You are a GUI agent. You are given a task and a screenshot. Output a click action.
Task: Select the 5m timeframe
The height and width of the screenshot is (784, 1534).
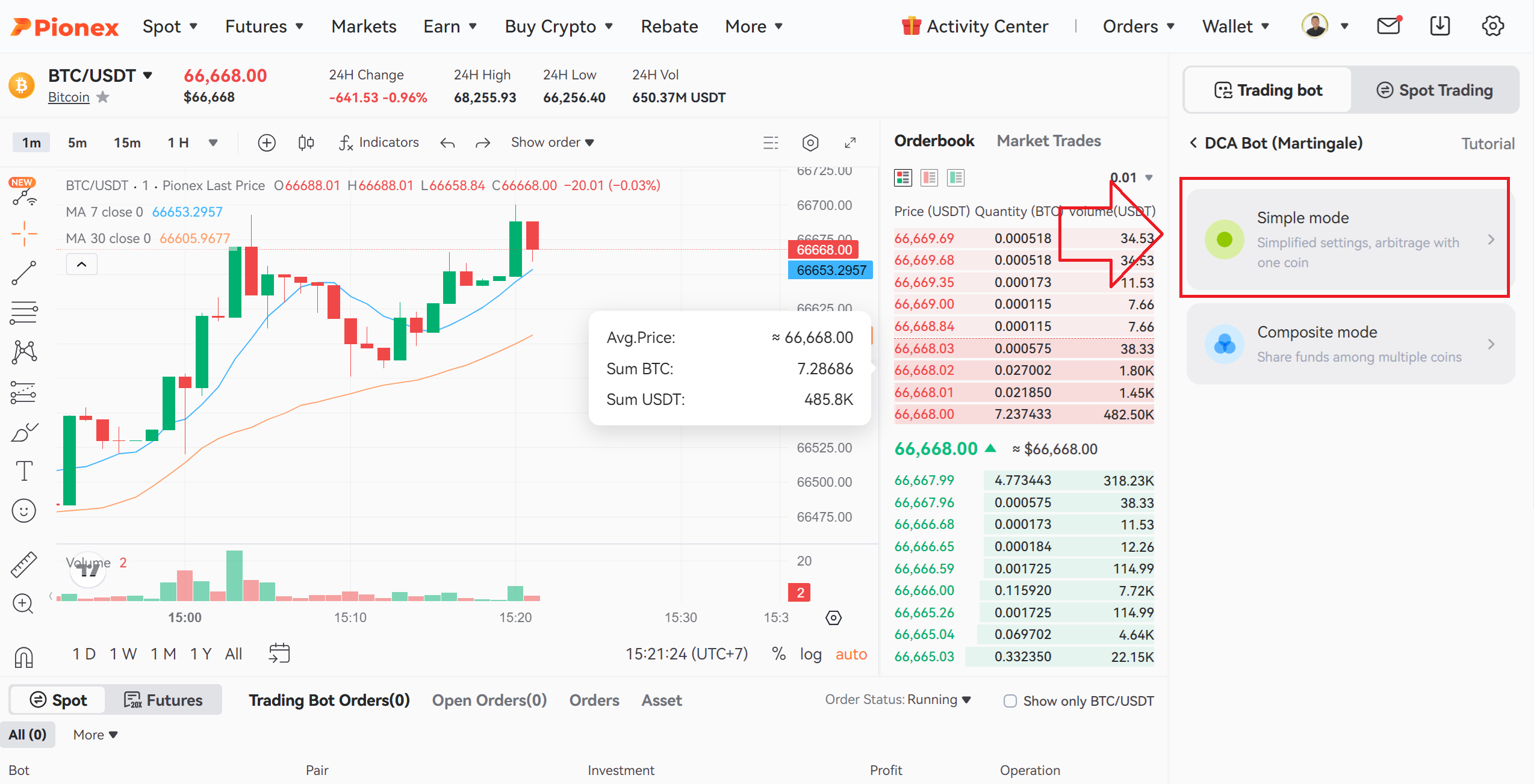[x=77, y=143]
